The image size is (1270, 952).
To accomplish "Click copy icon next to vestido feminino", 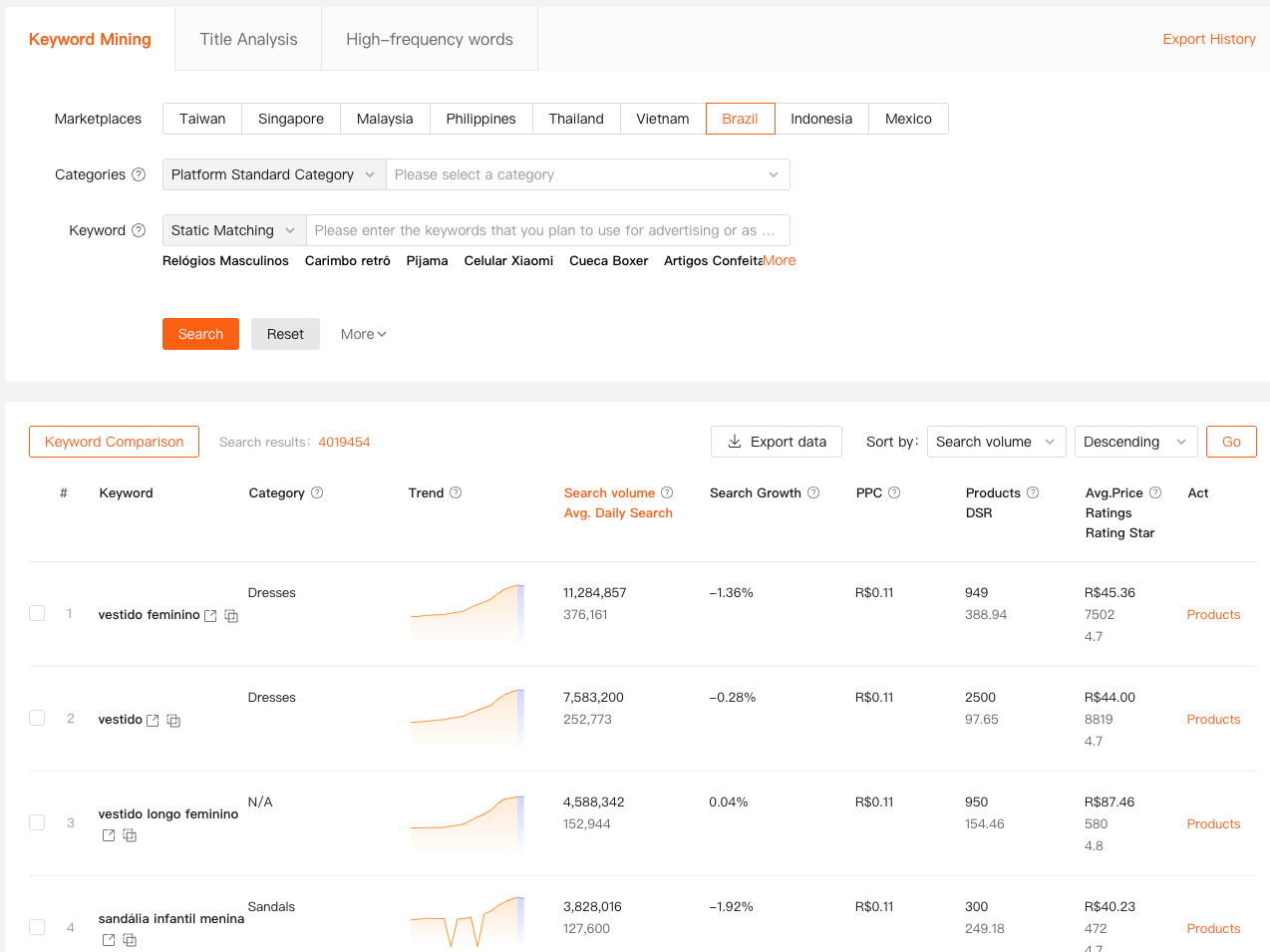I will 231,616.
